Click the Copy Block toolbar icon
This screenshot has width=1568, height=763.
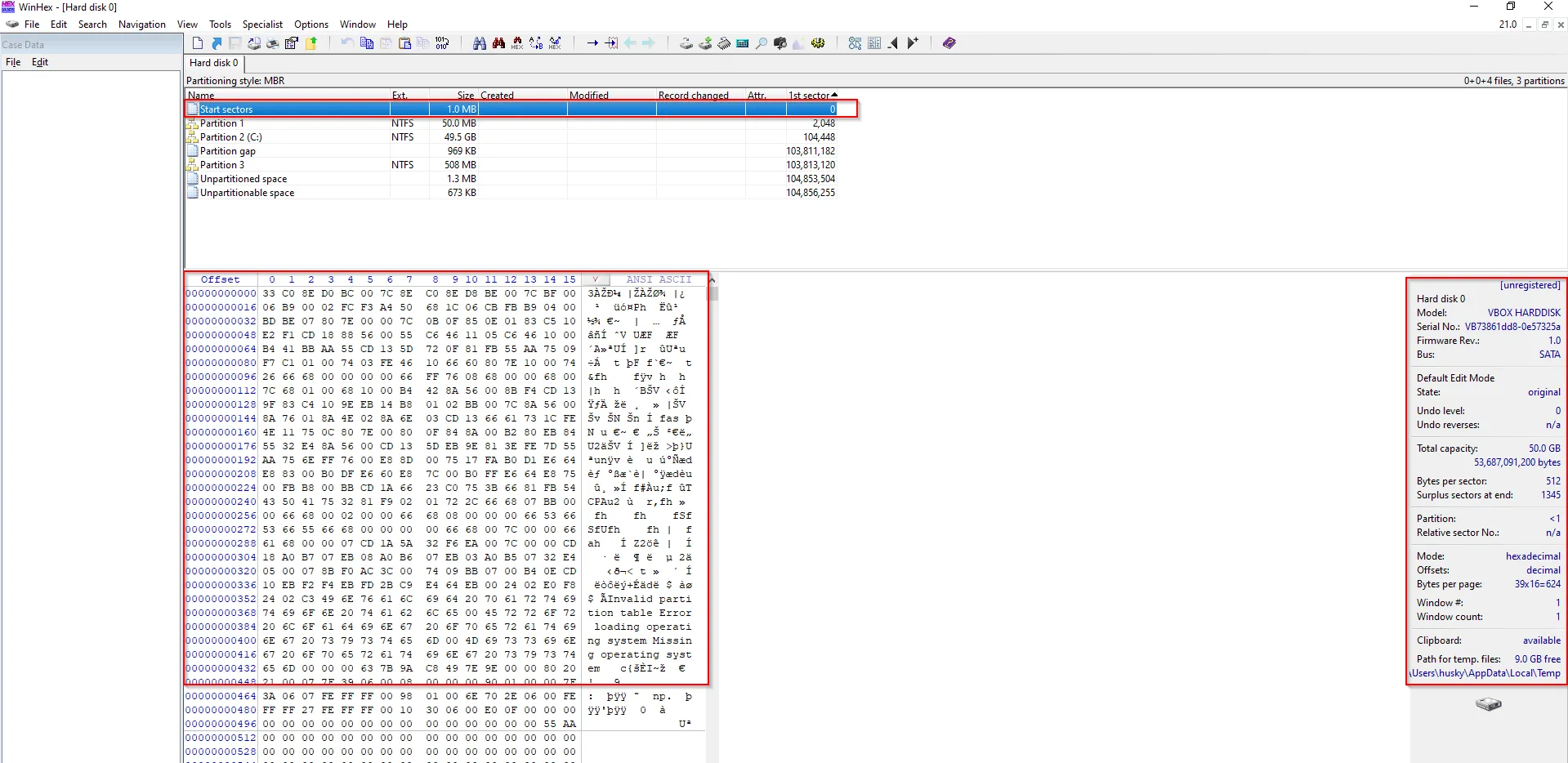[367, 43]
